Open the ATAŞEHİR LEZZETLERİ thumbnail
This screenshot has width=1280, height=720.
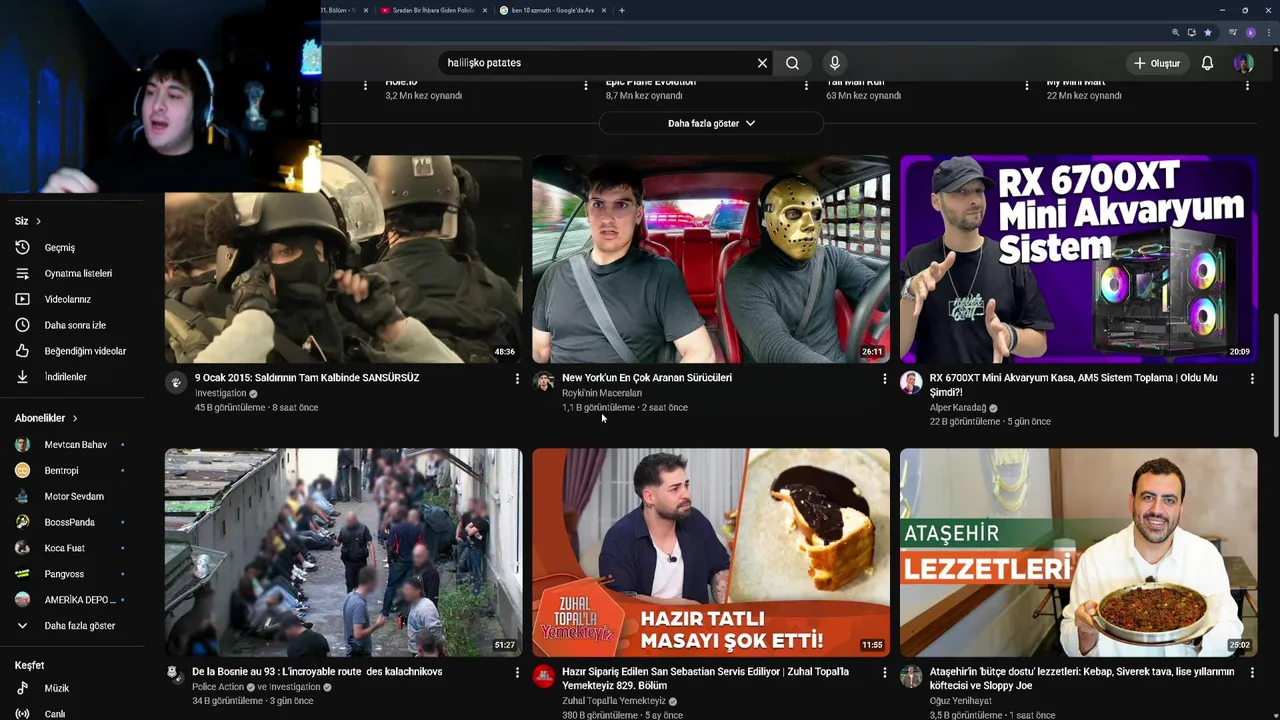coord(1078,553)
